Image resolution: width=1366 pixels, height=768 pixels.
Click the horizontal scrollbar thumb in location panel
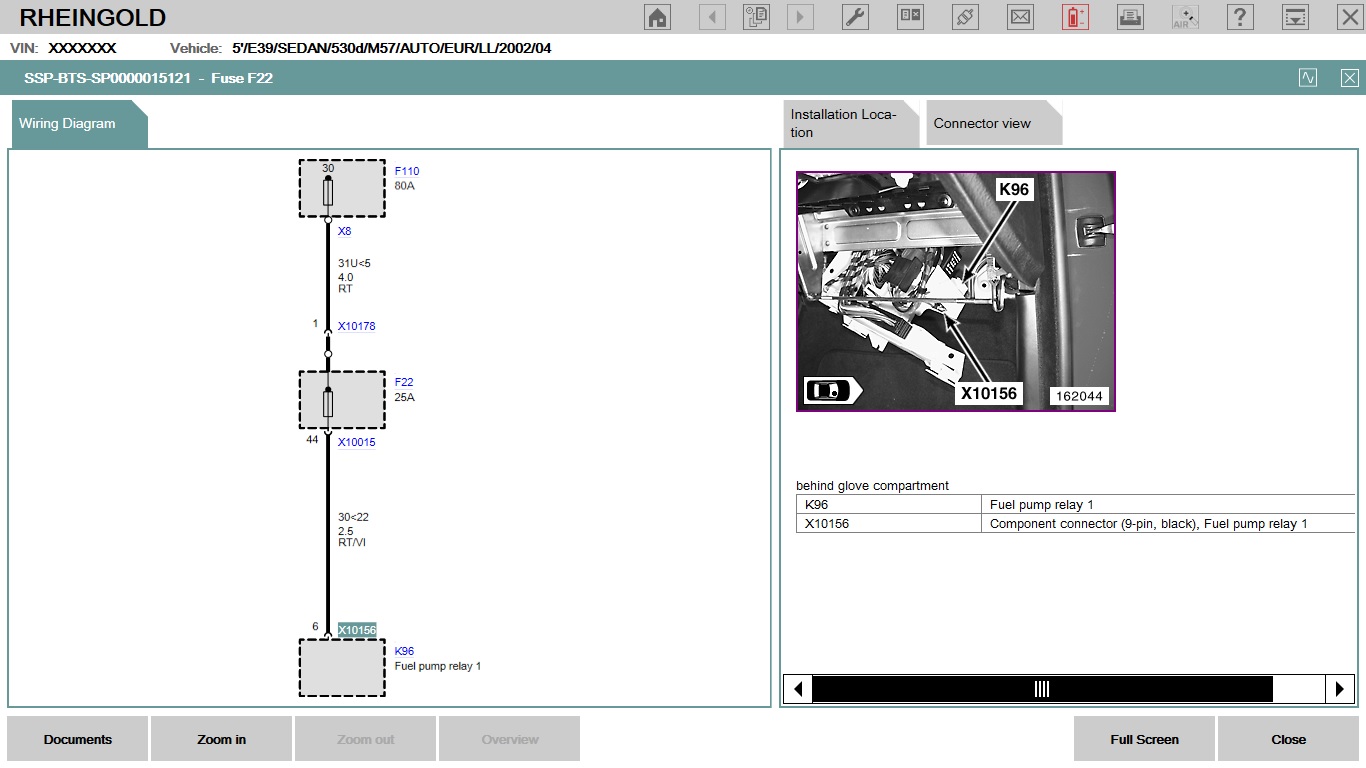(x=1042, y=689)
